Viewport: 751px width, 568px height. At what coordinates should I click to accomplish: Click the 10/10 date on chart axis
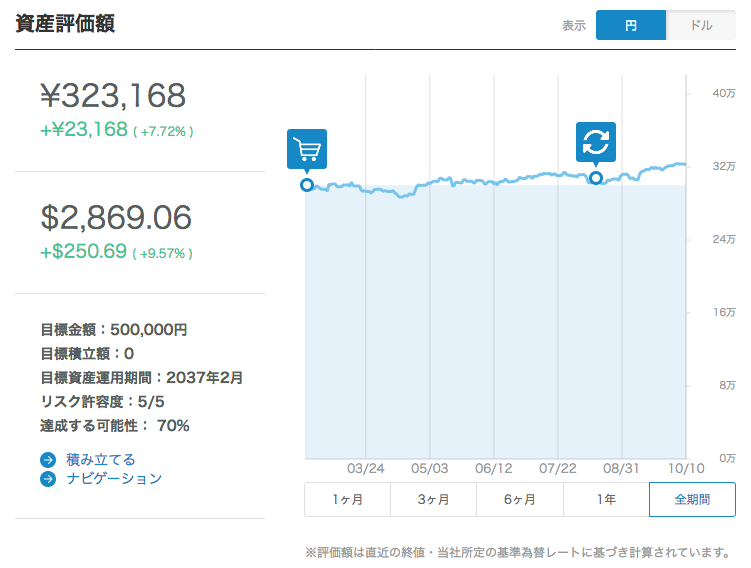click(x=685, y=468)
